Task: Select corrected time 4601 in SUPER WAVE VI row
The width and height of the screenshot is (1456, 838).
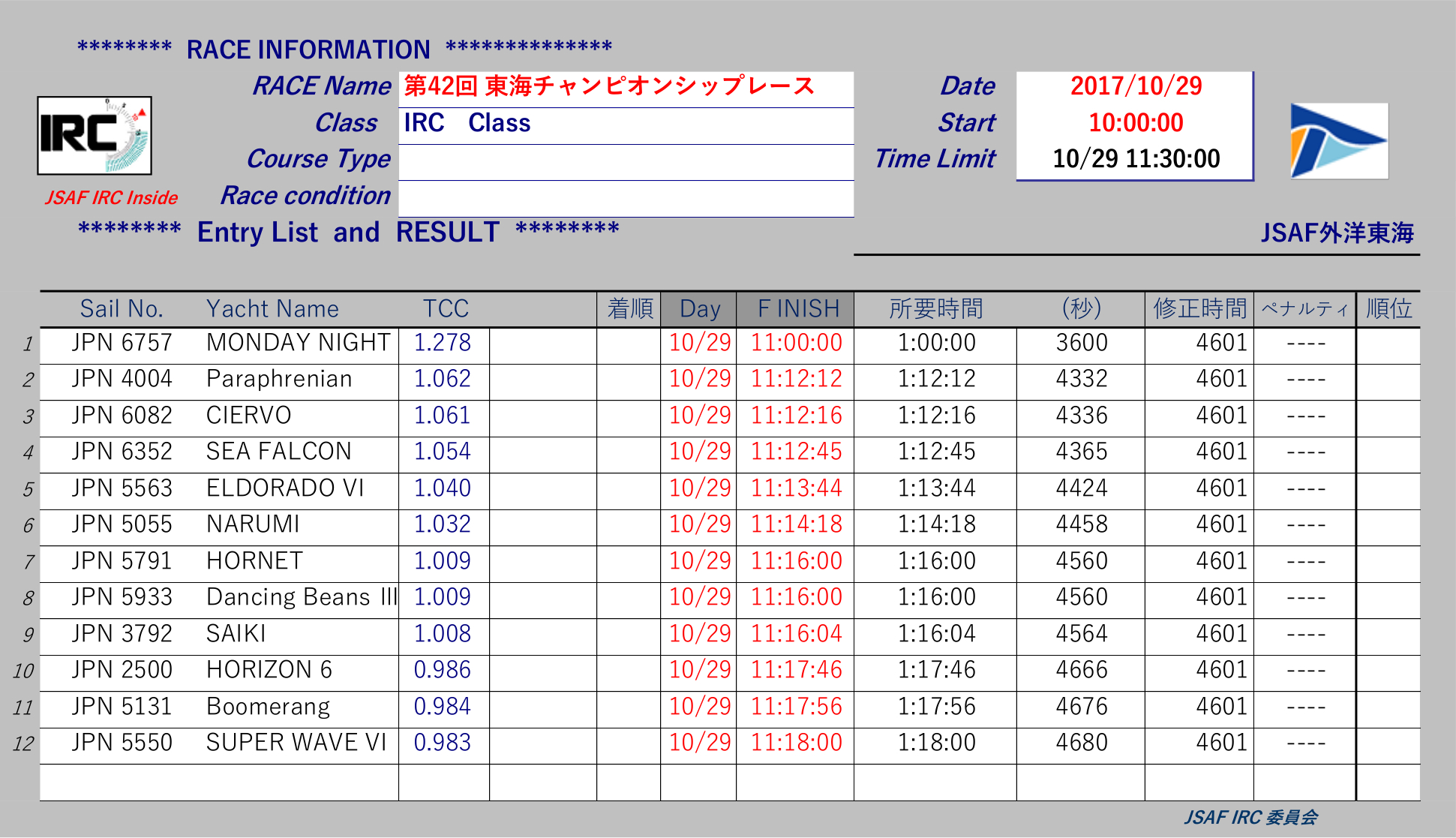Action: 1221,743
